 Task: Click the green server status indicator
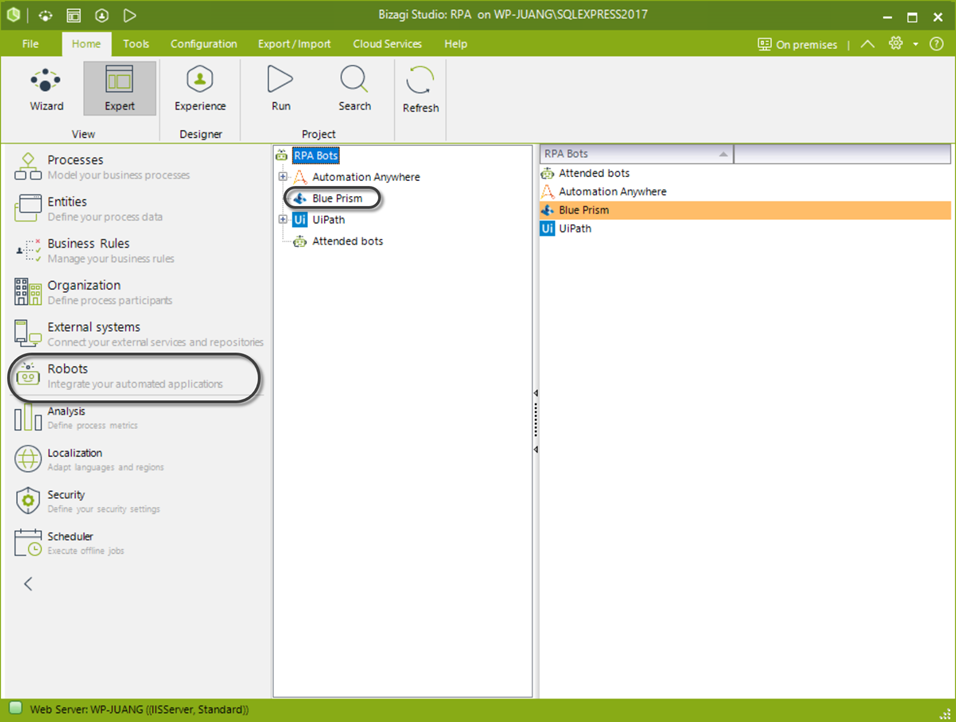[x=15, y=708]
